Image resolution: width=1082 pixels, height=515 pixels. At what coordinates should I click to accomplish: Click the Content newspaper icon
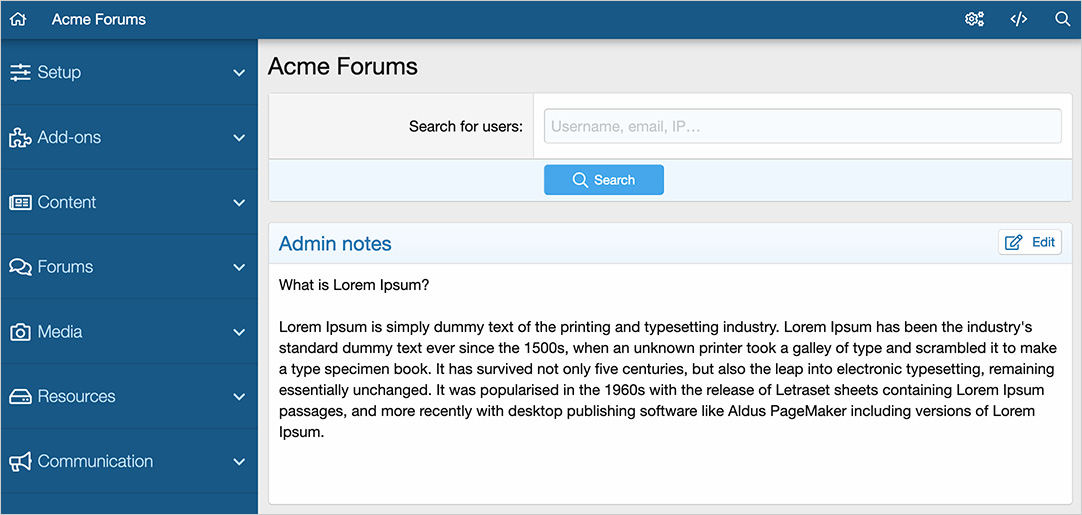pyautogui.click(x=20, y=202)
